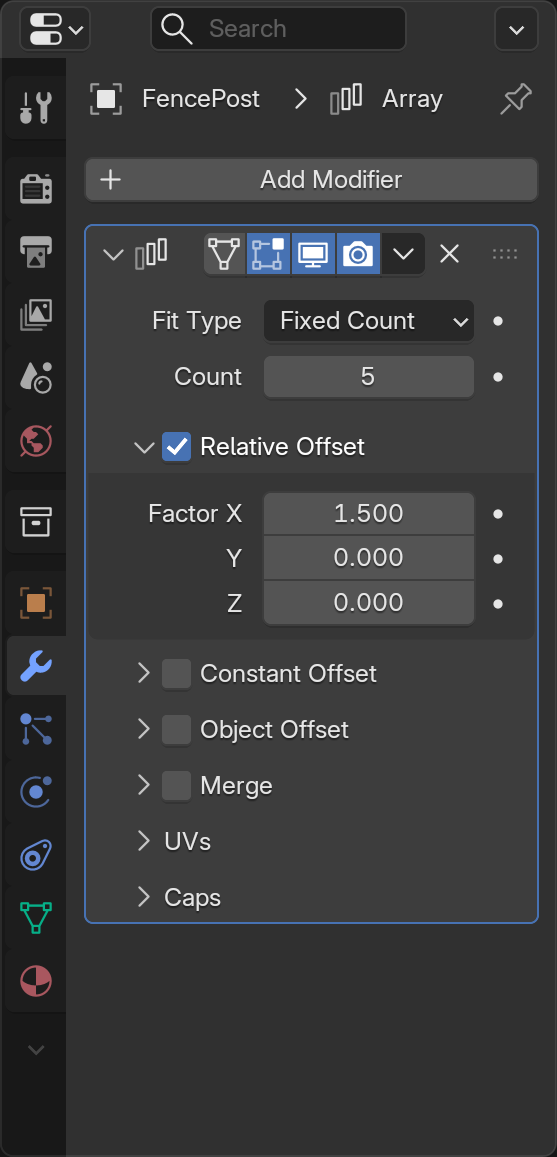Image resolution: width=557 pixels, height=1157 pixels.
Task: Toggle Edit Mode display for Array modifier
Action: (x=269, y=254)
